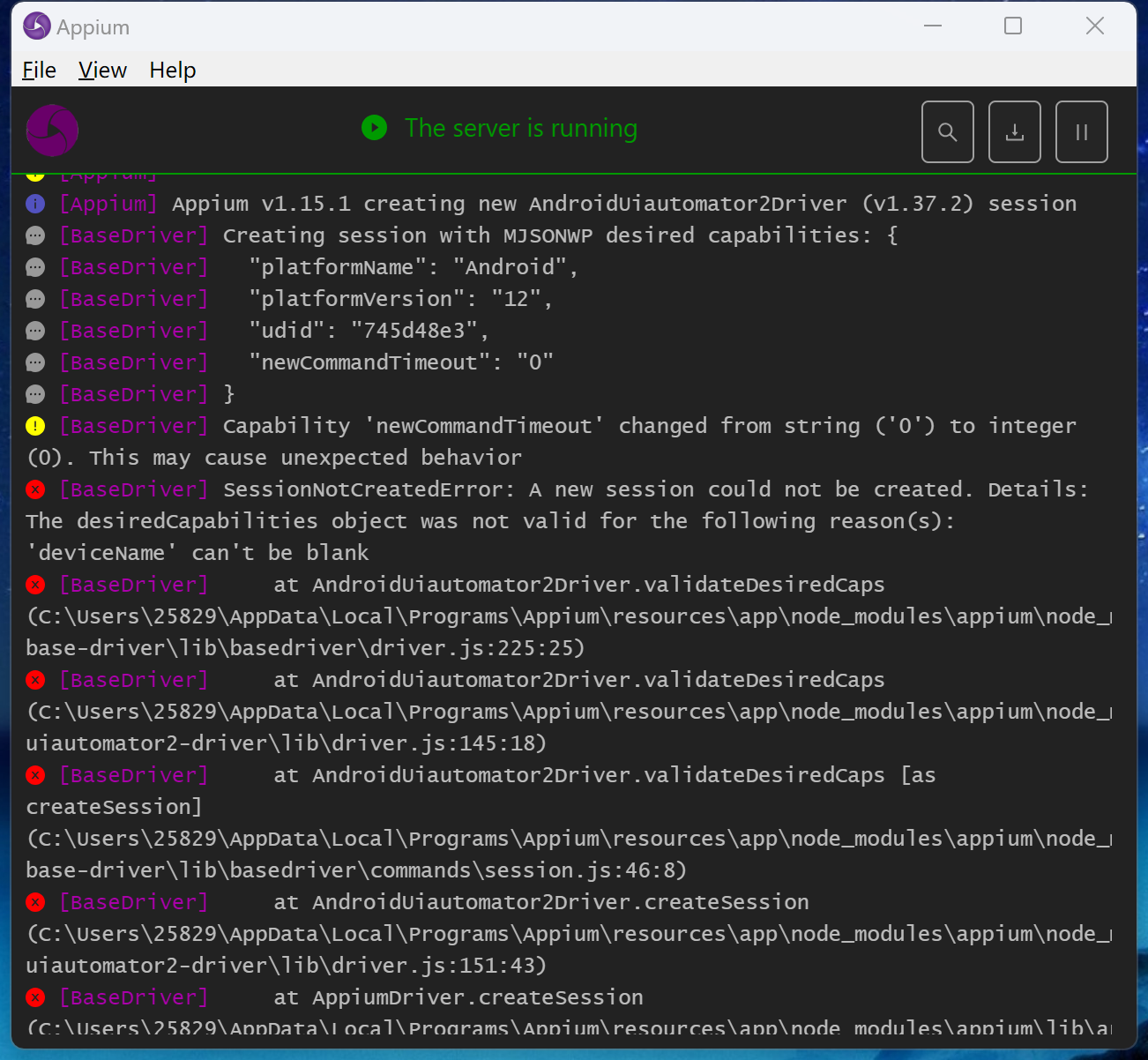
Task: Click gray debug icon beside platformName line
Action: [x=35, y=267]
